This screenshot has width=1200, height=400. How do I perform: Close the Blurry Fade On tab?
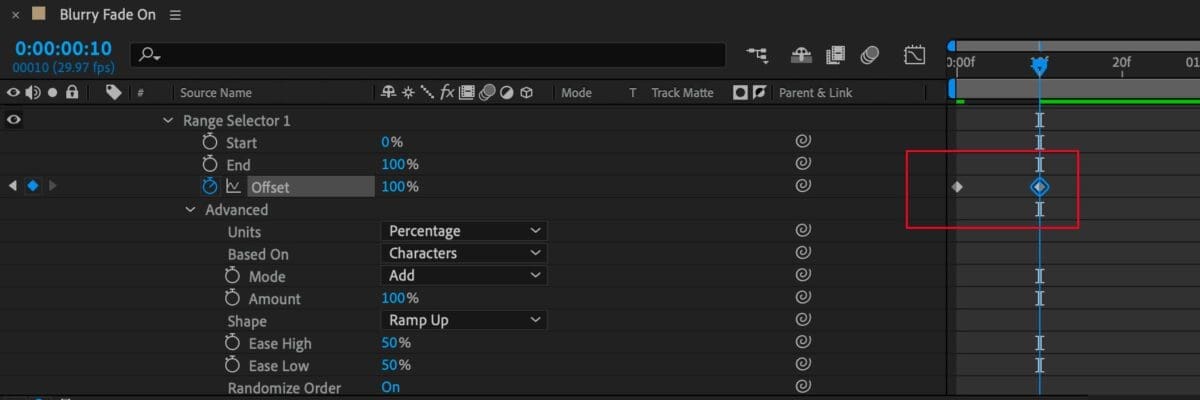[x=15, y=15]
